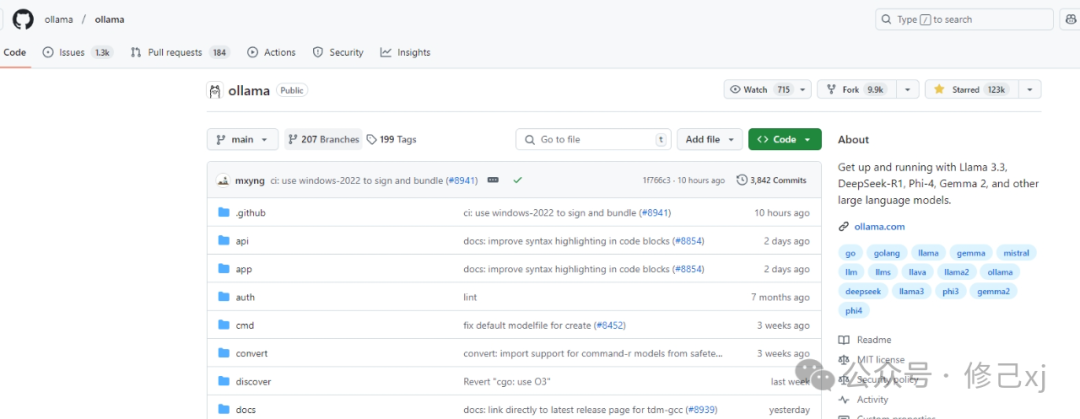Open the Readme link

(873, 340)
